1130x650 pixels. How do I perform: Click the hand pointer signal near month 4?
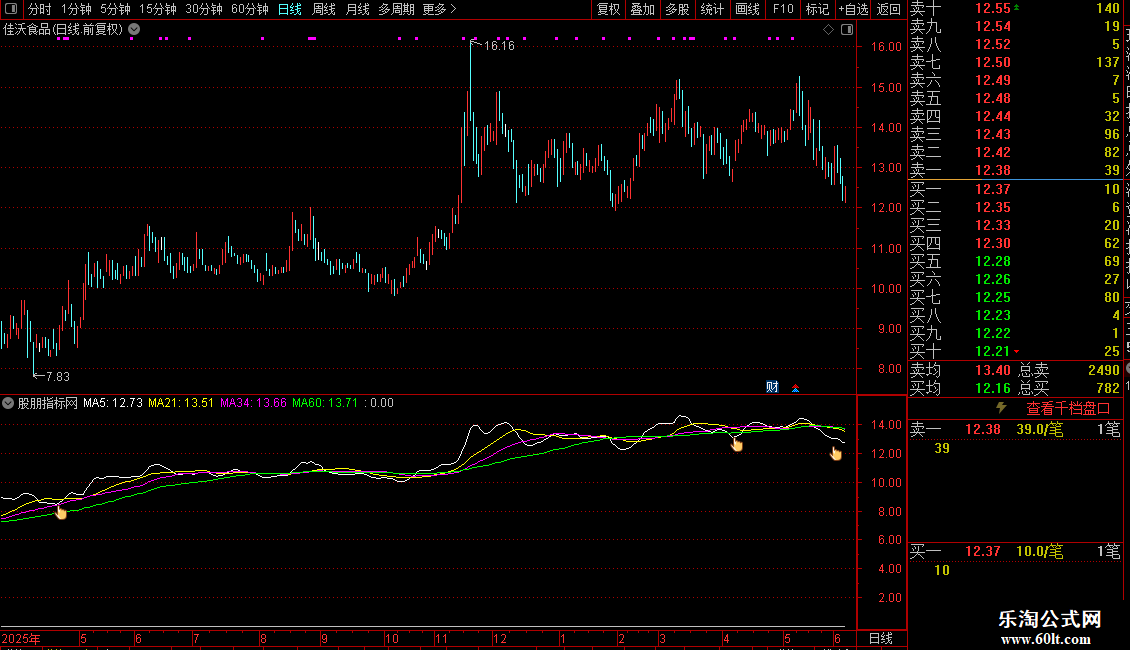737,445
